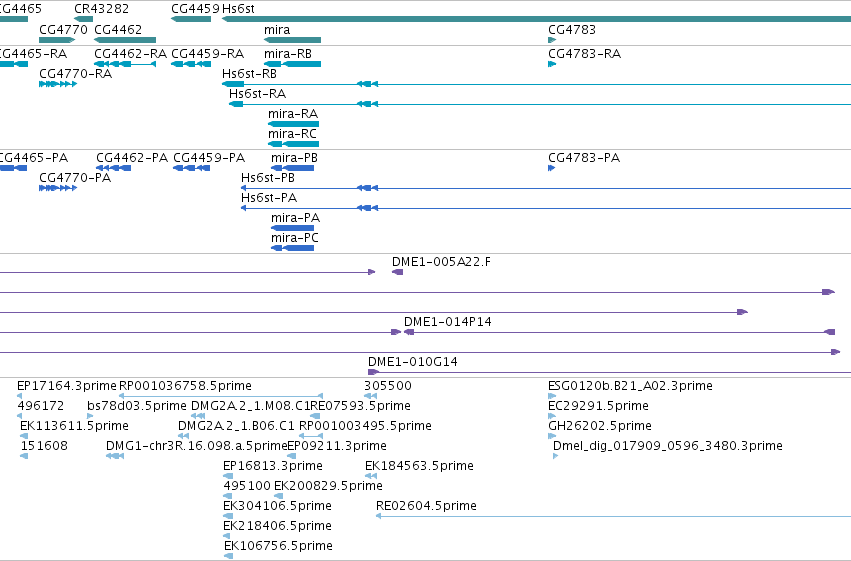Select the ESG0120b.B21_A02.3prime label

point(630,386)
